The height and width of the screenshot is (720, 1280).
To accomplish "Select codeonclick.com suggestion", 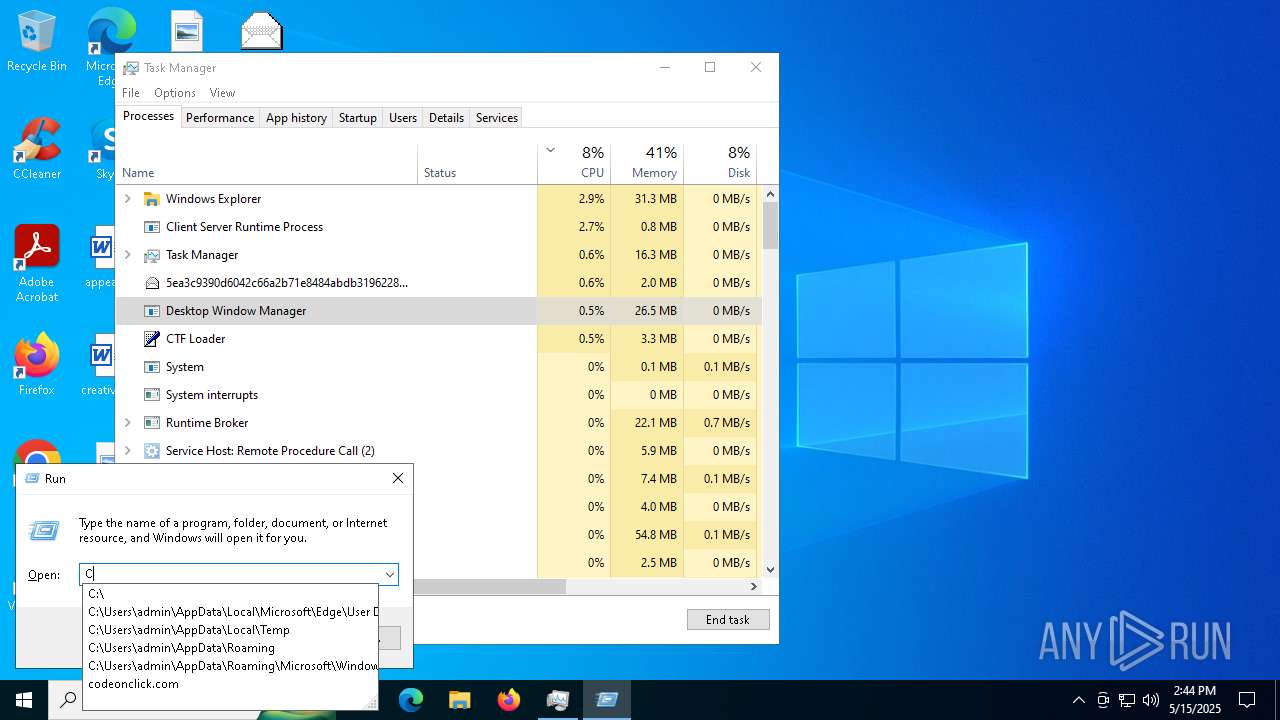I will 230,684.
